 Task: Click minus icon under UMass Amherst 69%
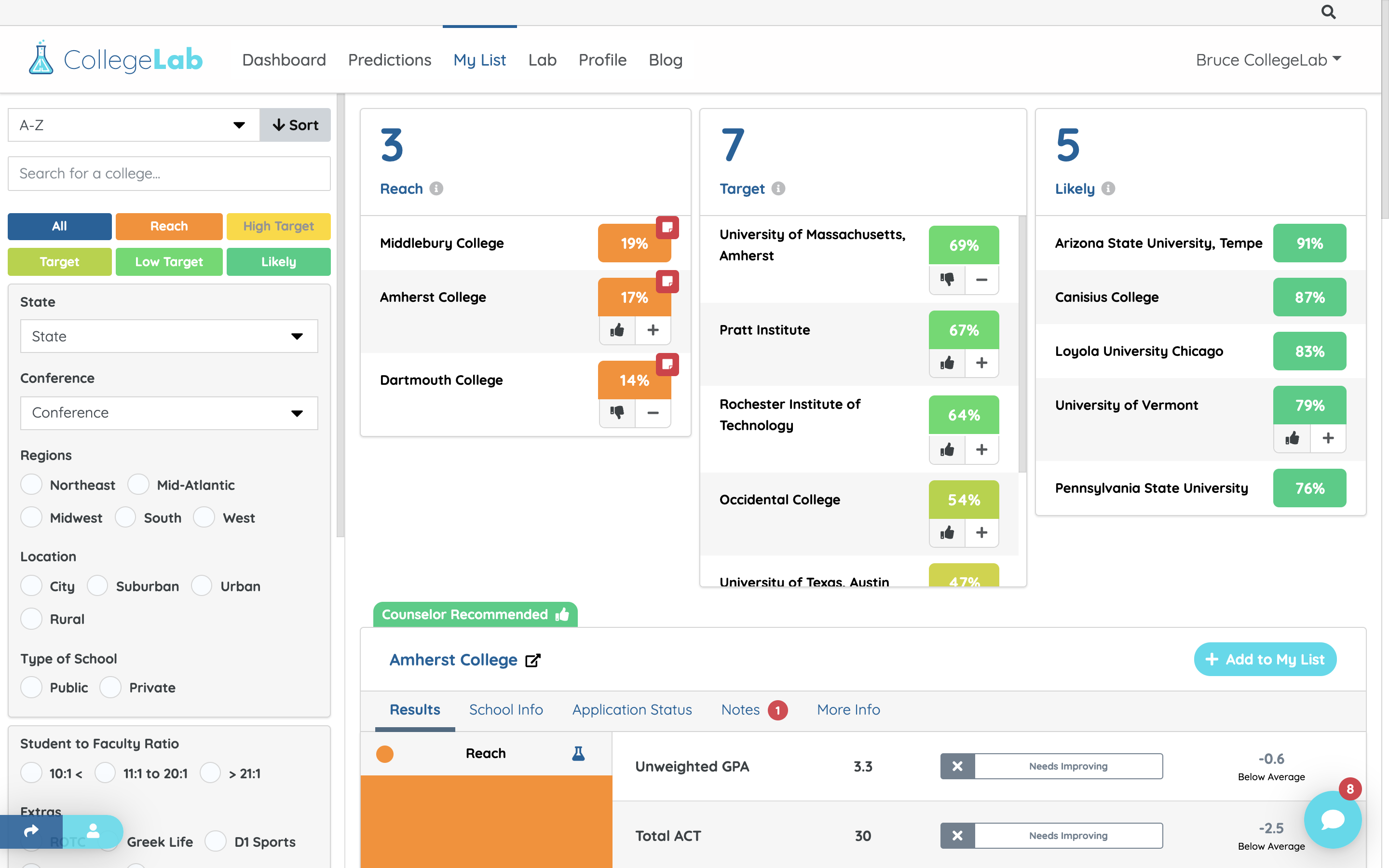pos(981,280)
